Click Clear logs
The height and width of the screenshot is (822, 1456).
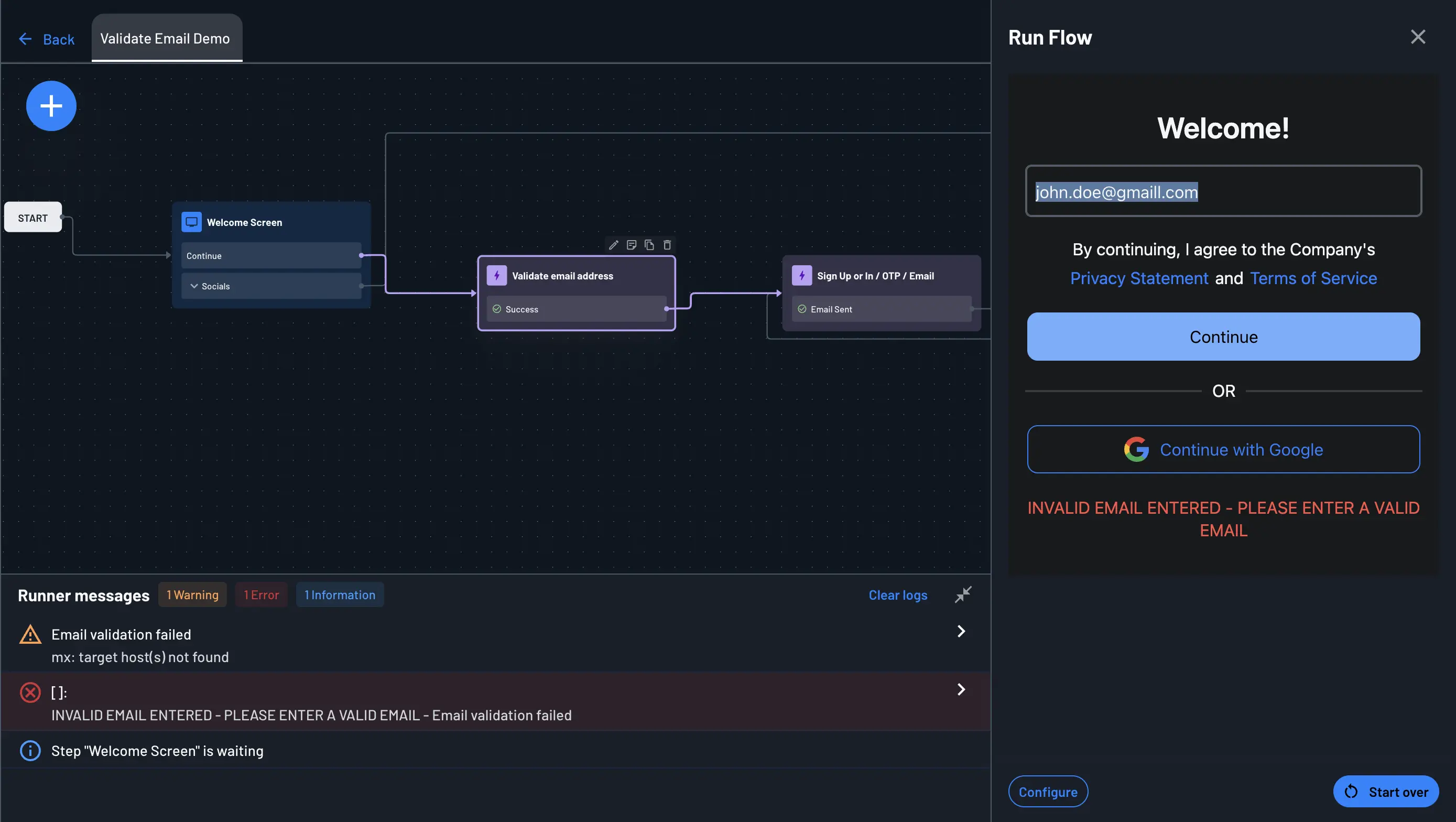coord(898,594)
